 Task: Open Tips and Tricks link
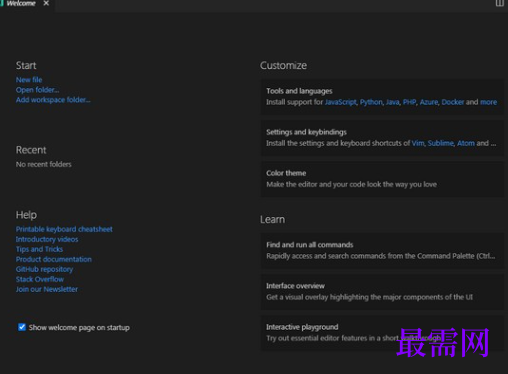click(39, 249)
